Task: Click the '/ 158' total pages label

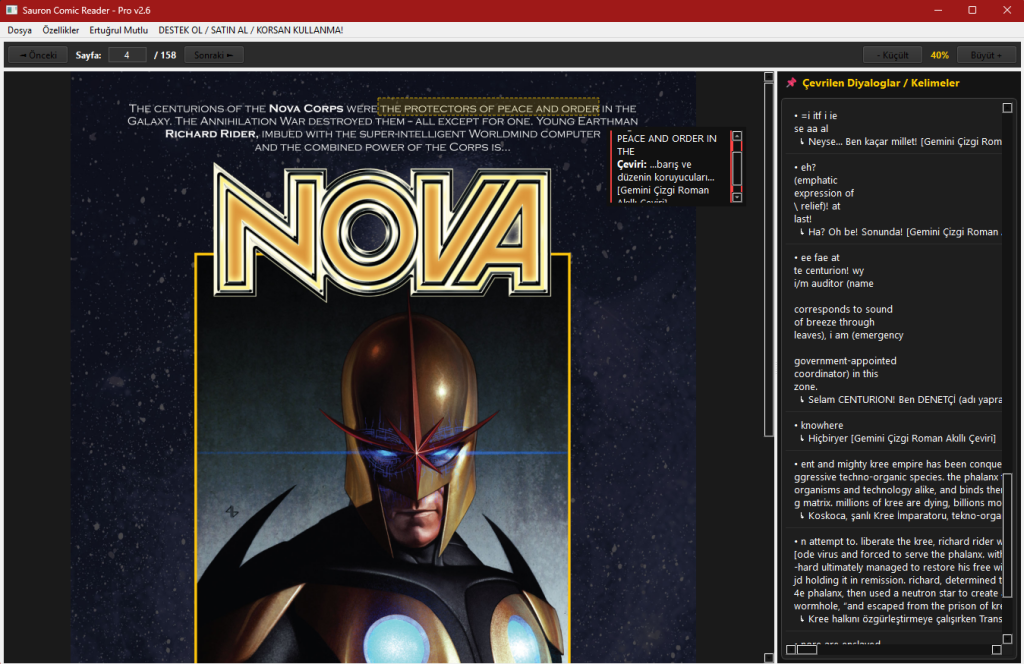Action: pos(165,55)
